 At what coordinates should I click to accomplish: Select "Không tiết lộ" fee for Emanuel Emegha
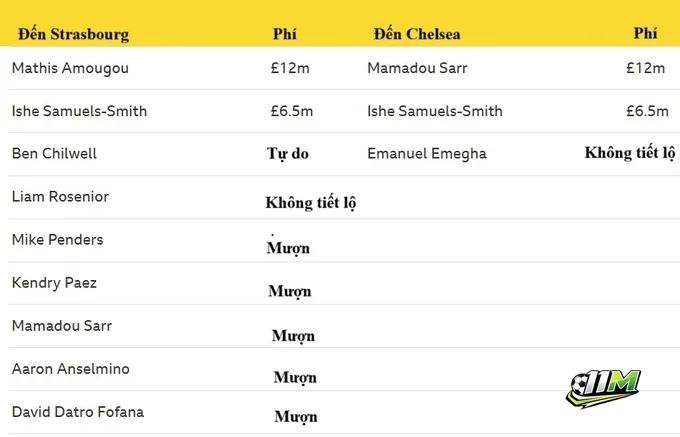click(x=630, y=153)
